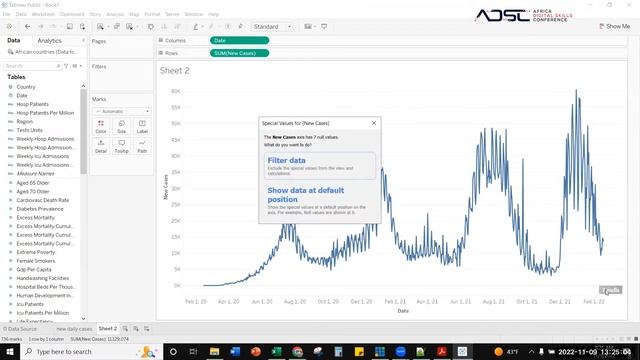Image resolution: width=640 pixels, height=360 pixels.
Task: Click the Sort Ascending toolbar icon
Action: tap(164, 27)
